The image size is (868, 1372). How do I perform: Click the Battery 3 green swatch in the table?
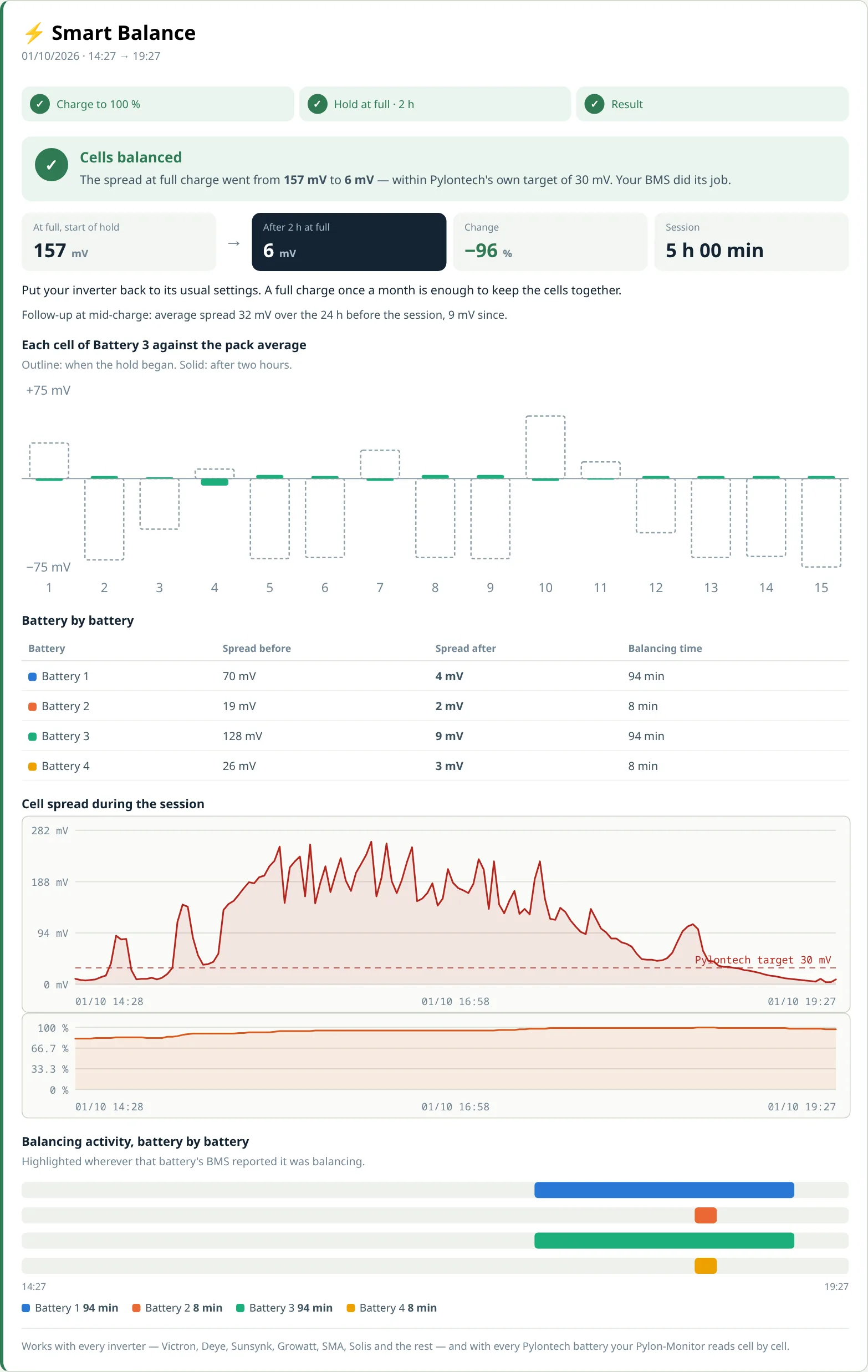(x=33, y=736)
